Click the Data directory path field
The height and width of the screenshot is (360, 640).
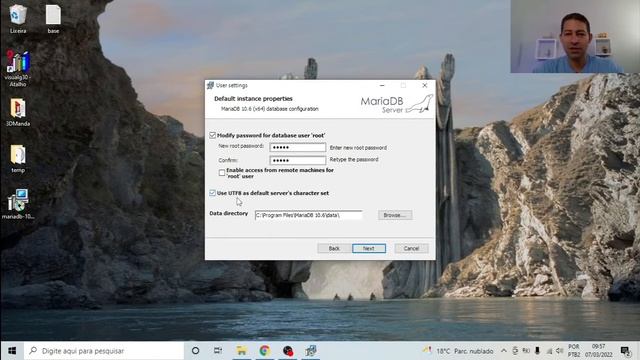click(x=308, y=215)
